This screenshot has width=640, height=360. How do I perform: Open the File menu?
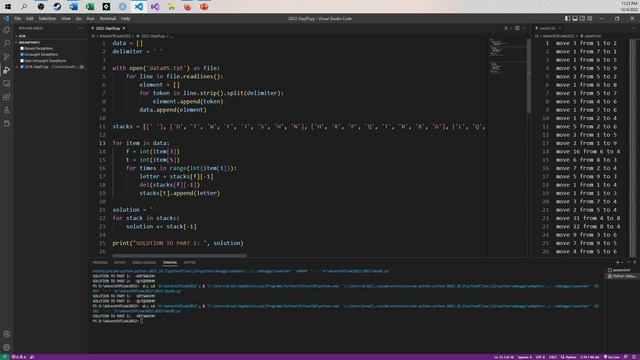(18, 18)
